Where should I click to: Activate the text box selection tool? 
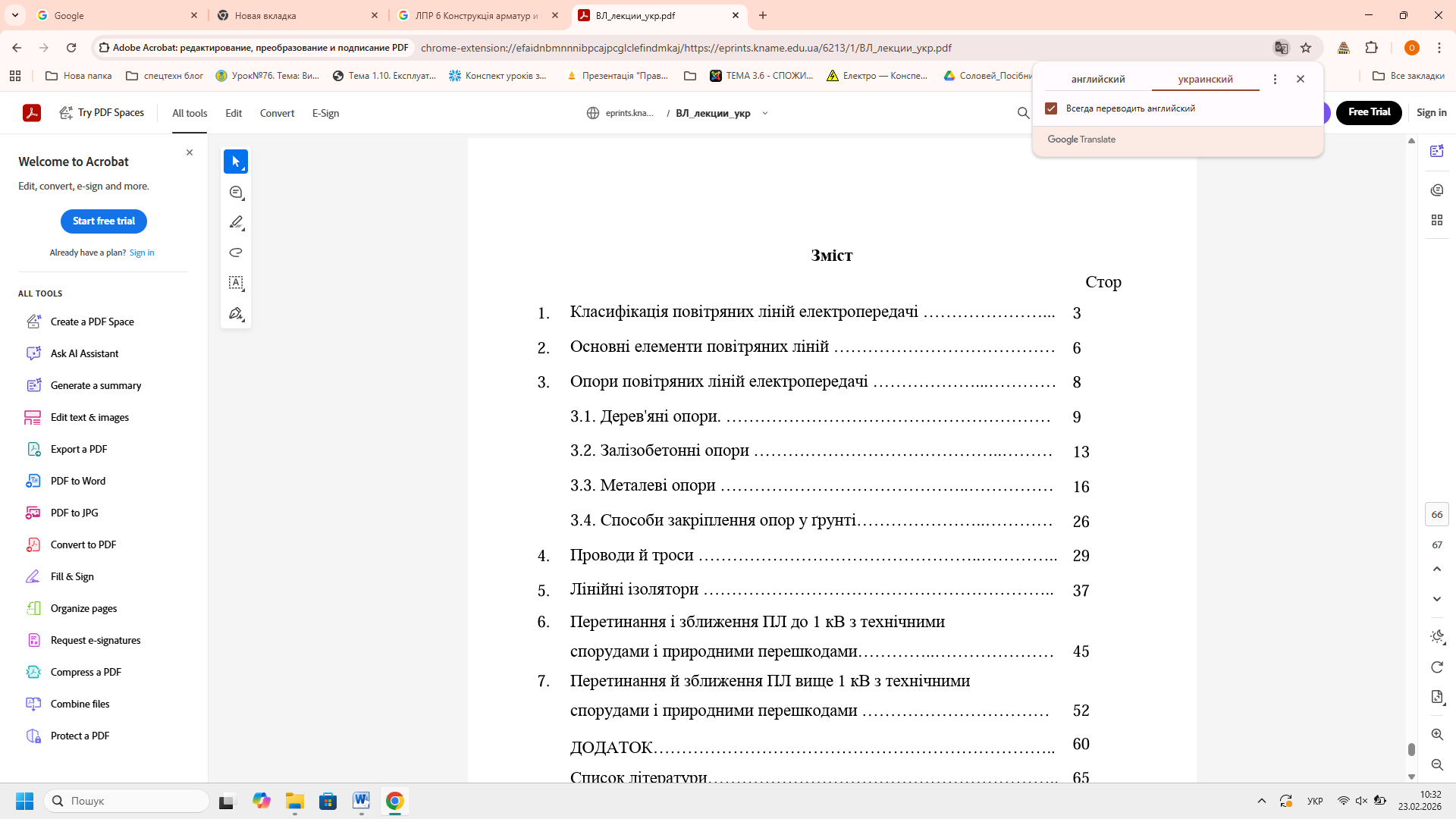(236, 283)
